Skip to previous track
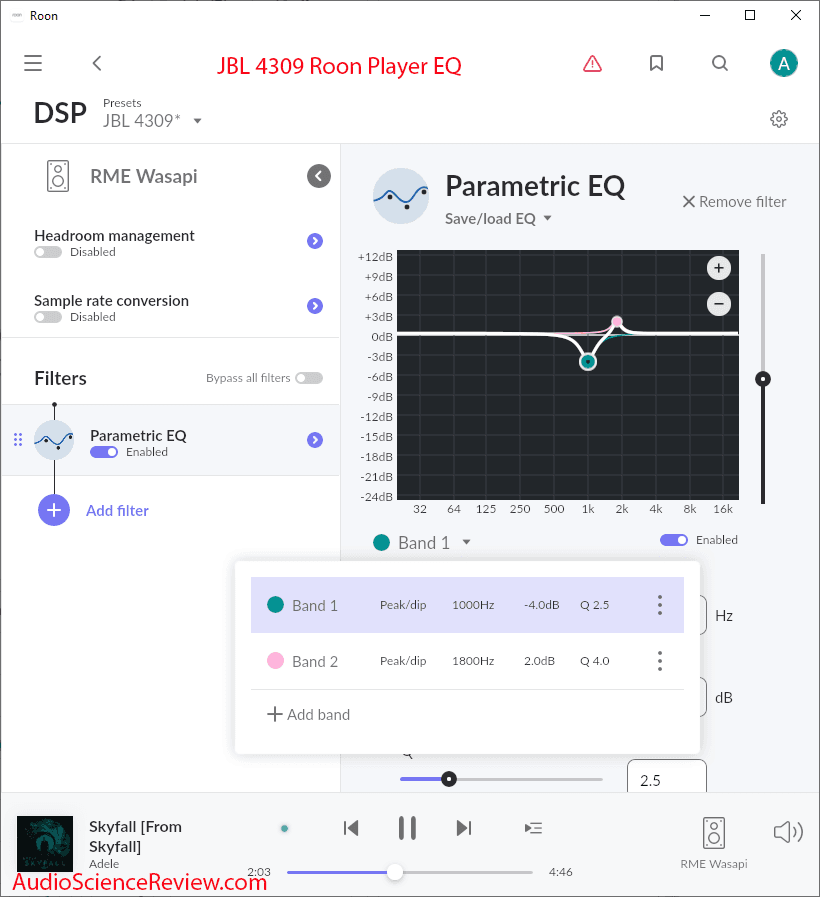Screen dimensions: 820x897 (351, 828)
